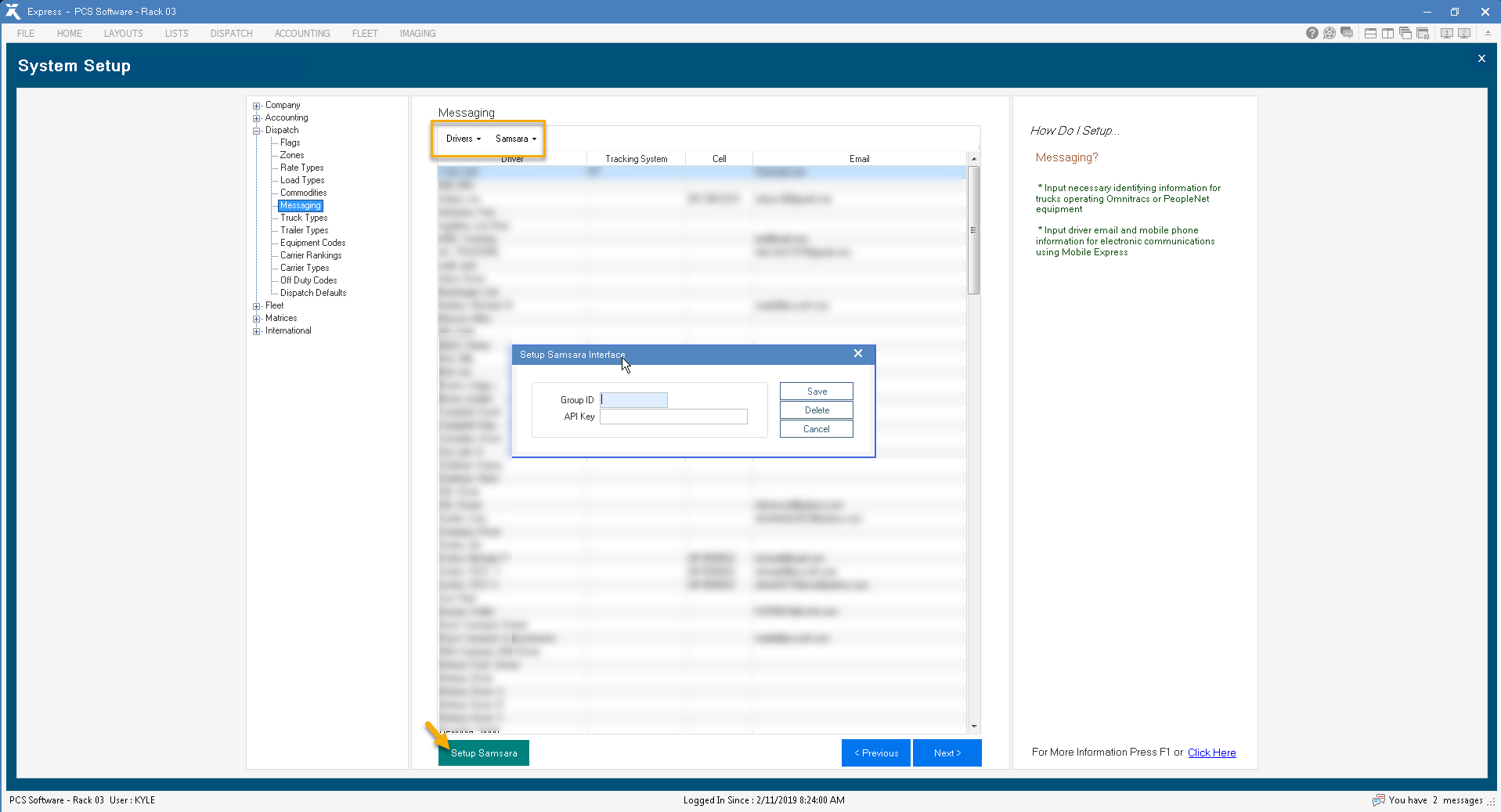
Task: Click Save in the Samsara dialog
Action: 816,392
